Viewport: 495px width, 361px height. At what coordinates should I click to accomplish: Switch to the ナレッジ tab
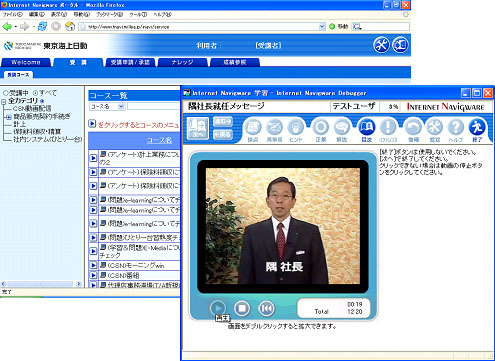(x=182, y=62)
